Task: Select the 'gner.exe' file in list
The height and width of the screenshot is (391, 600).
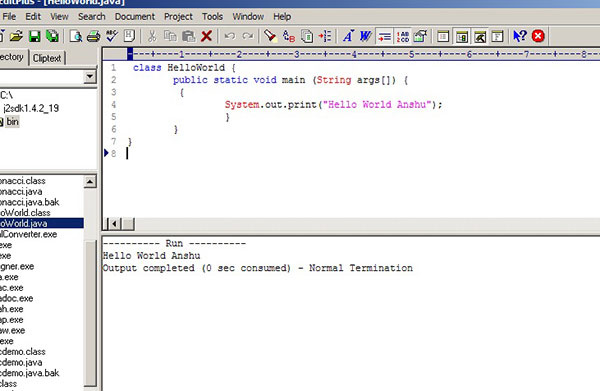Action: coord(17,266)
